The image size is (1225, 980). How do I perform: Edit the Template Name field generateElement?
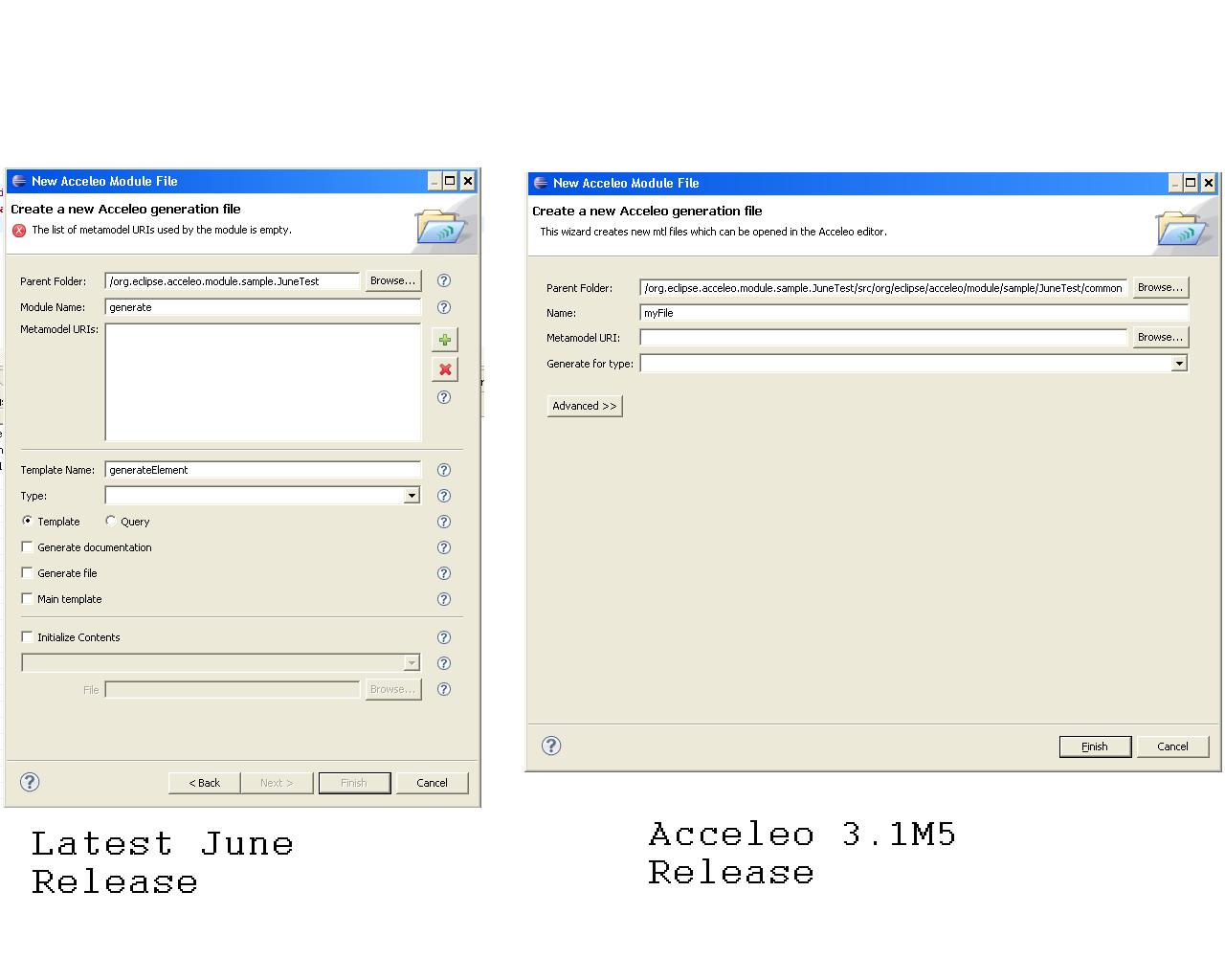point(263,470)
